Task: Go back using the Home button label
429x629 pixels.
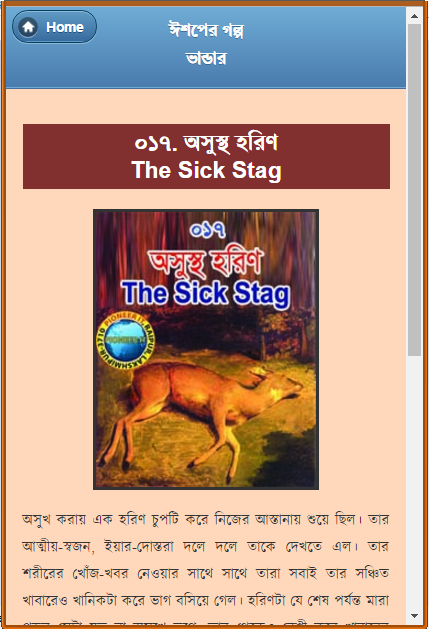Action: (x=65, y=27)
